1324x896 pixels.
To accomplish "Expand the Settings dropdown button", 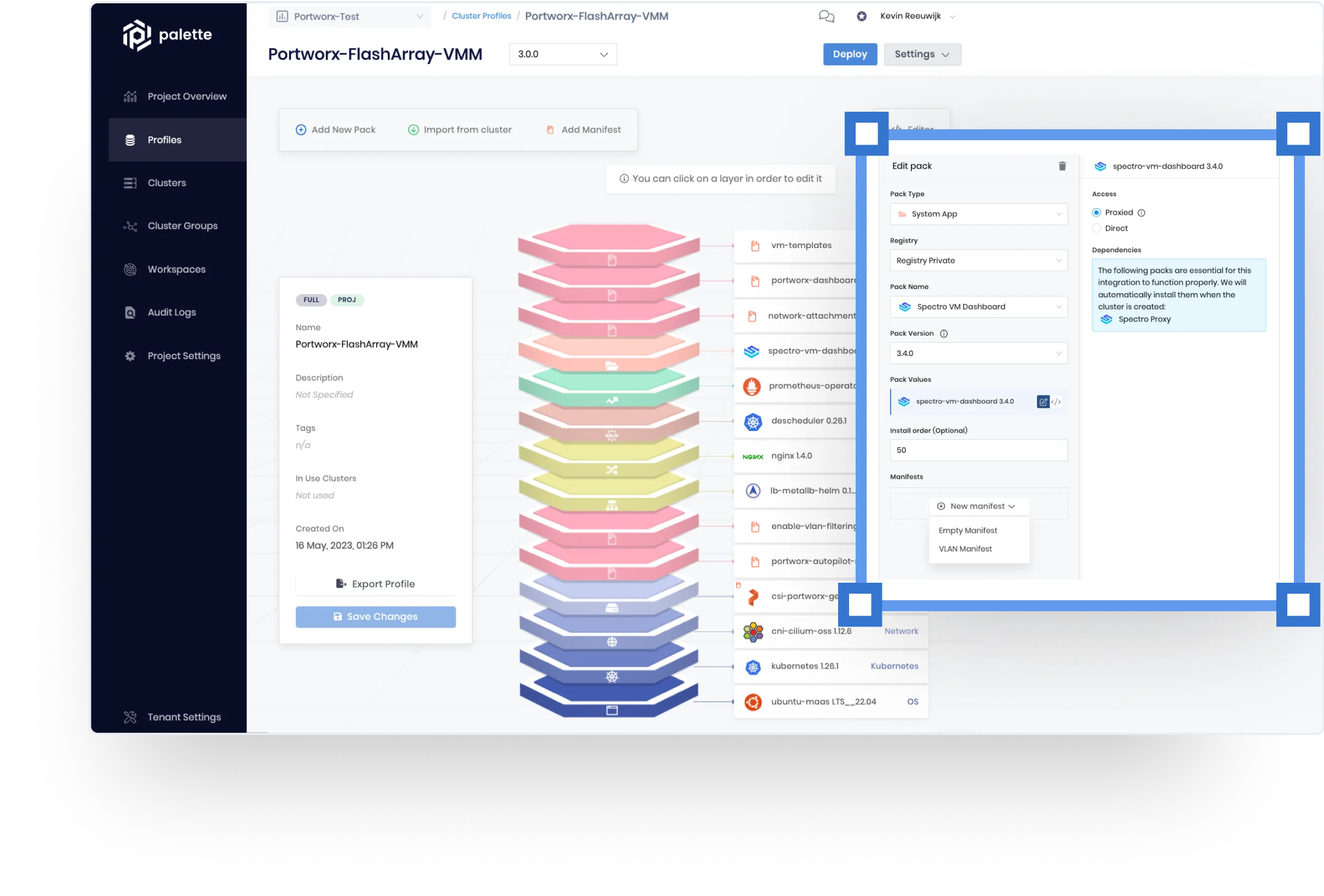I will tap(922, 54).
